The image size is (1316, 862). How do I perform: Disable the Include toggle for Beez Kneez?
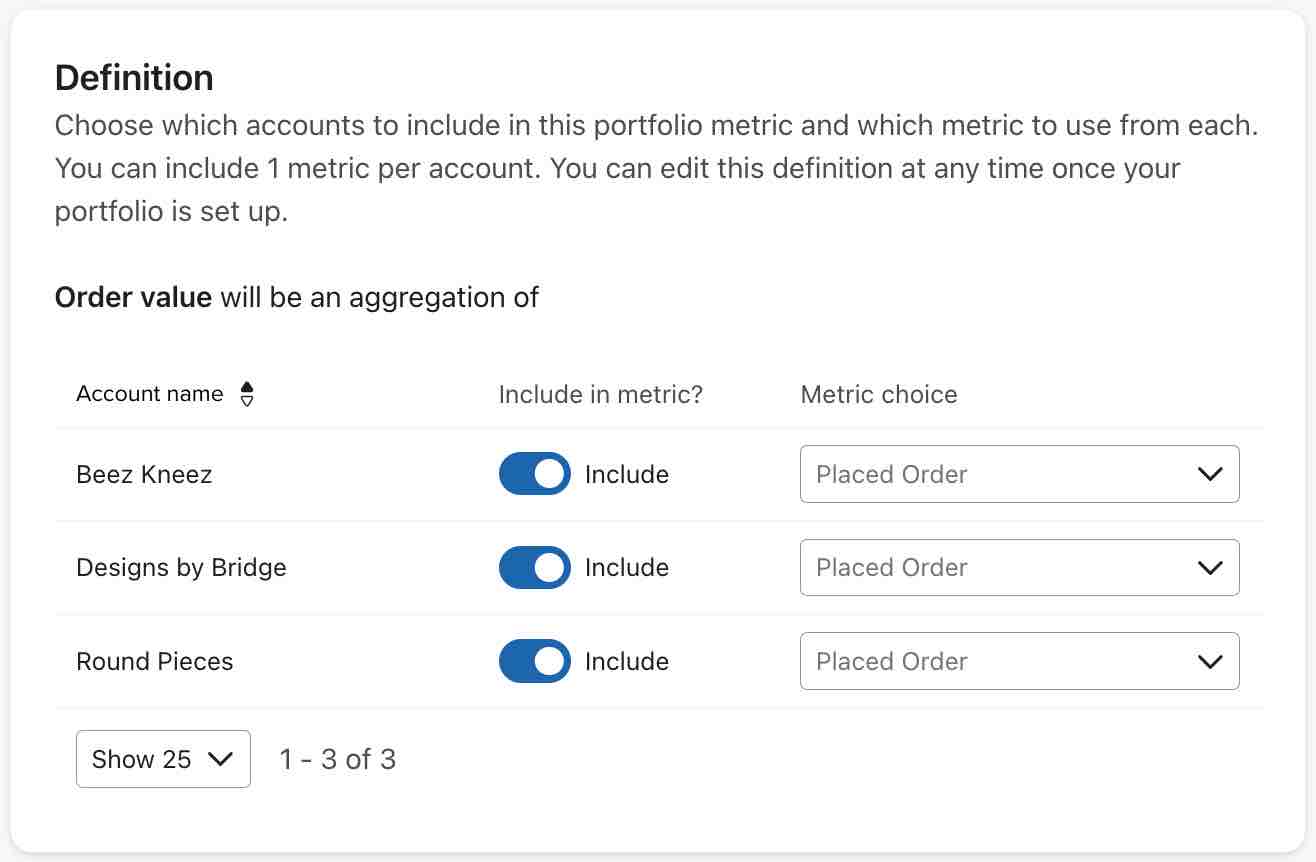point(534,474)
